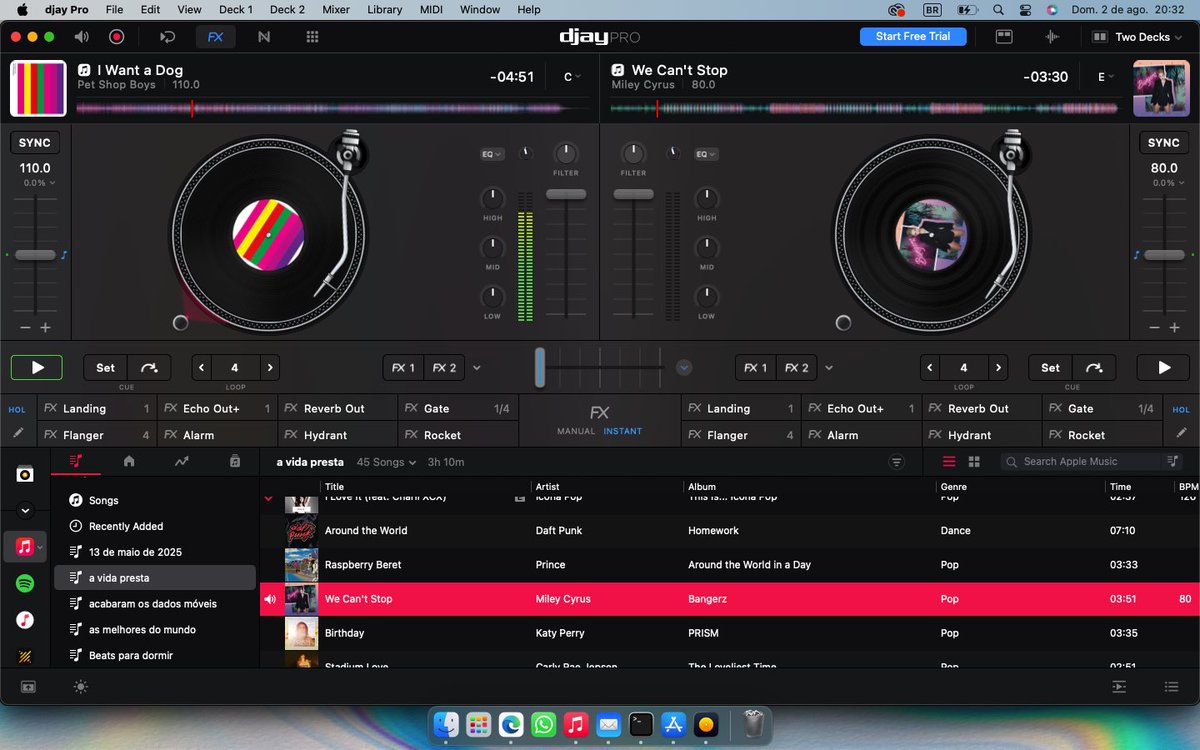Open the Spotify source in the sidebar
Viewport: 1200px width, 750px height.
tap(25, 583)
